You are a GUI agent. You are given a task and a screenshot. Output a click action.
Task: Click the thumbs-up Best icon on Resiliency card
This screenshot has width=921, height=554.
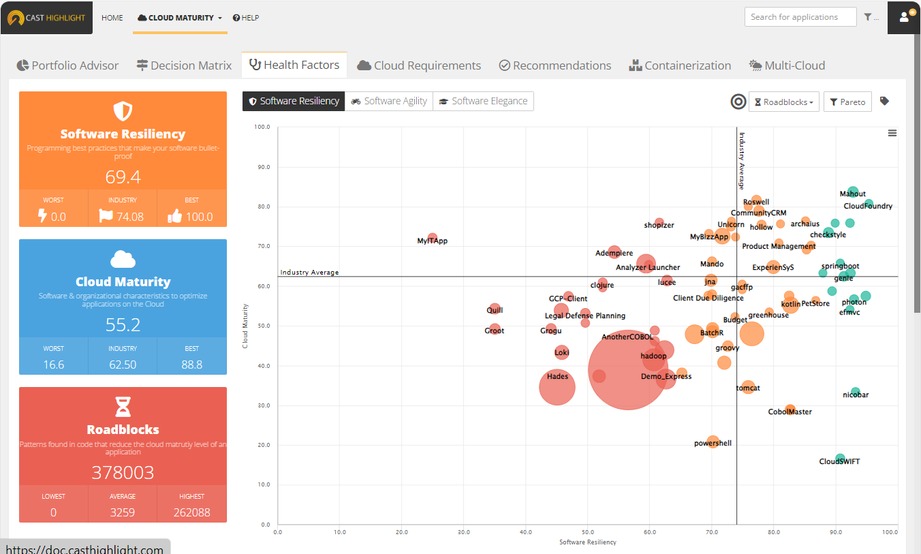(174, 216)
